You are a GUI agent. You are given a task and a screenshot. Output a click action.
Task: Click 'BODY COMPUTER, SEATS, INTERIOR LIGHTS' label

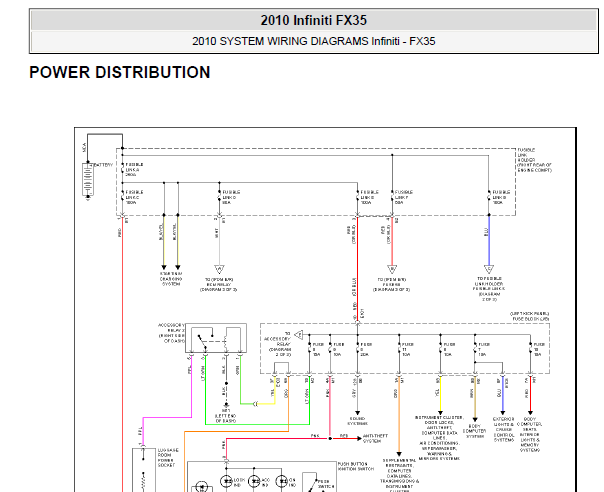click(530, 434)
